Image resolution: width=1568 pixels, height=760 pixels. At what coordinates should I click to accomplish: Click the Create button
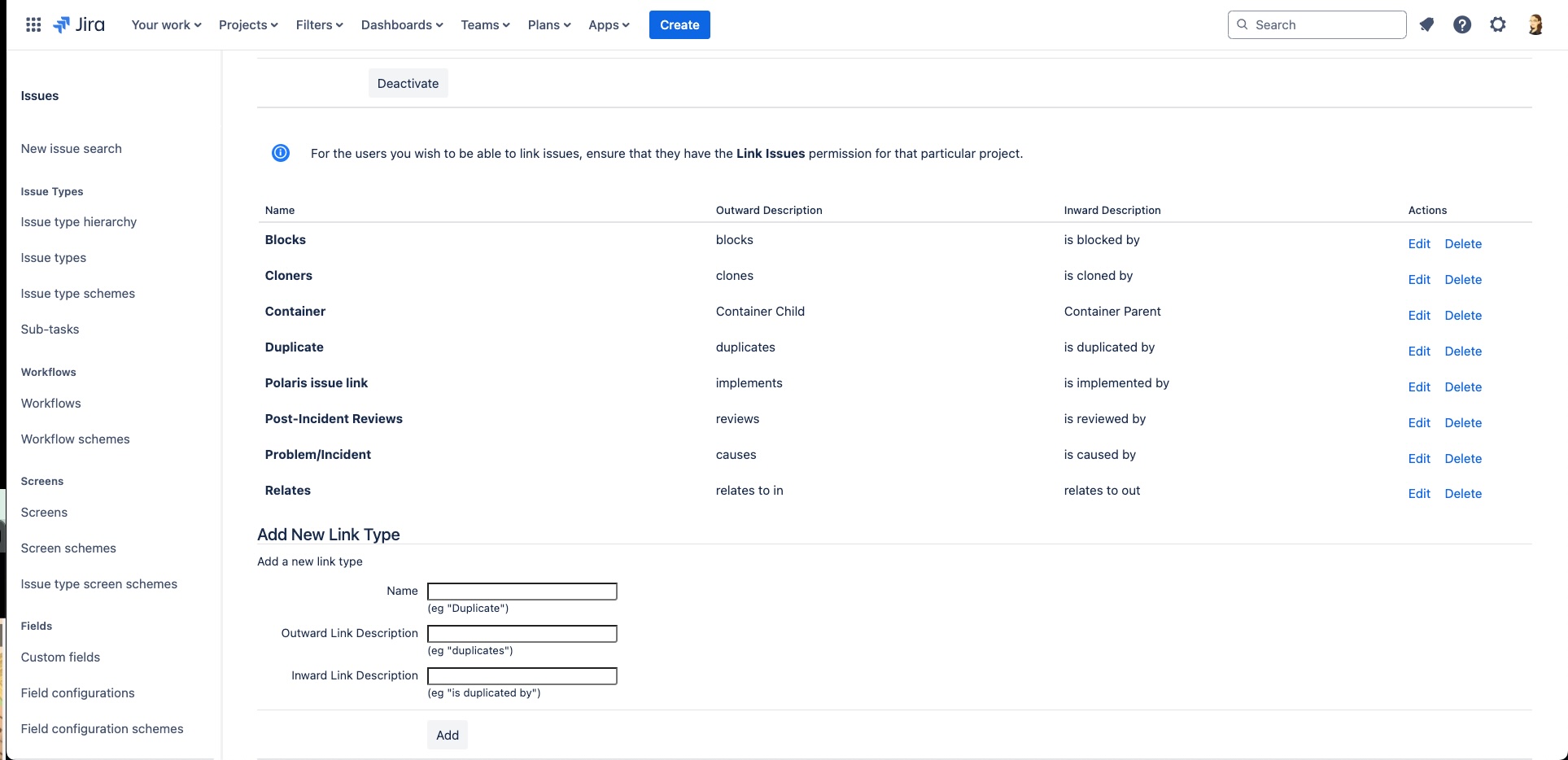[x=679, y=24]
